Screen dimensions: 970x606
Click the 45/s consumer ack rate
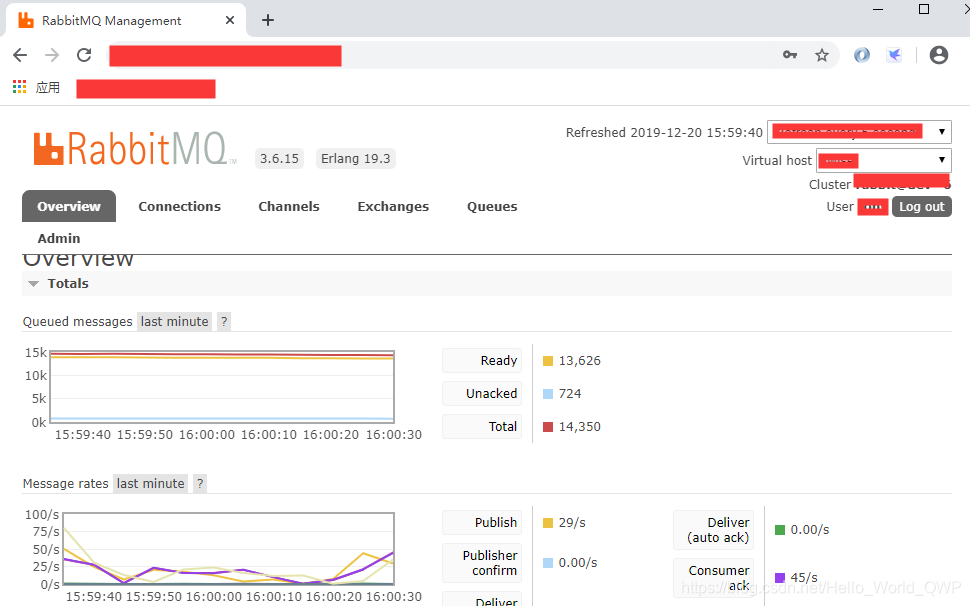tap(804, 577)
